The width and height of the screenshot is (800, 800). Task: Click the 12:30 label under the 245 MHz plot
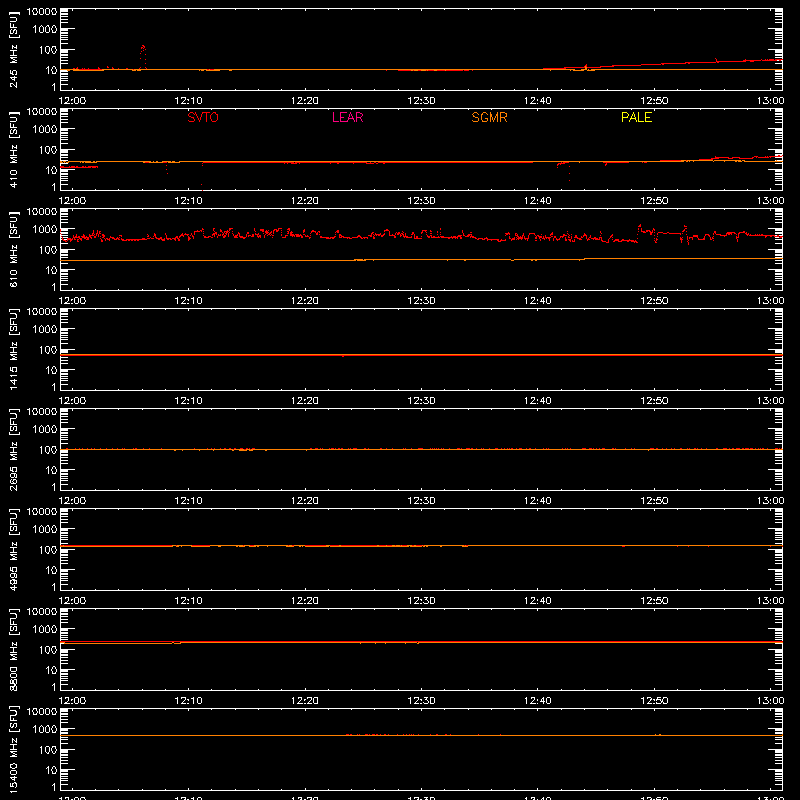click(421, 101)
